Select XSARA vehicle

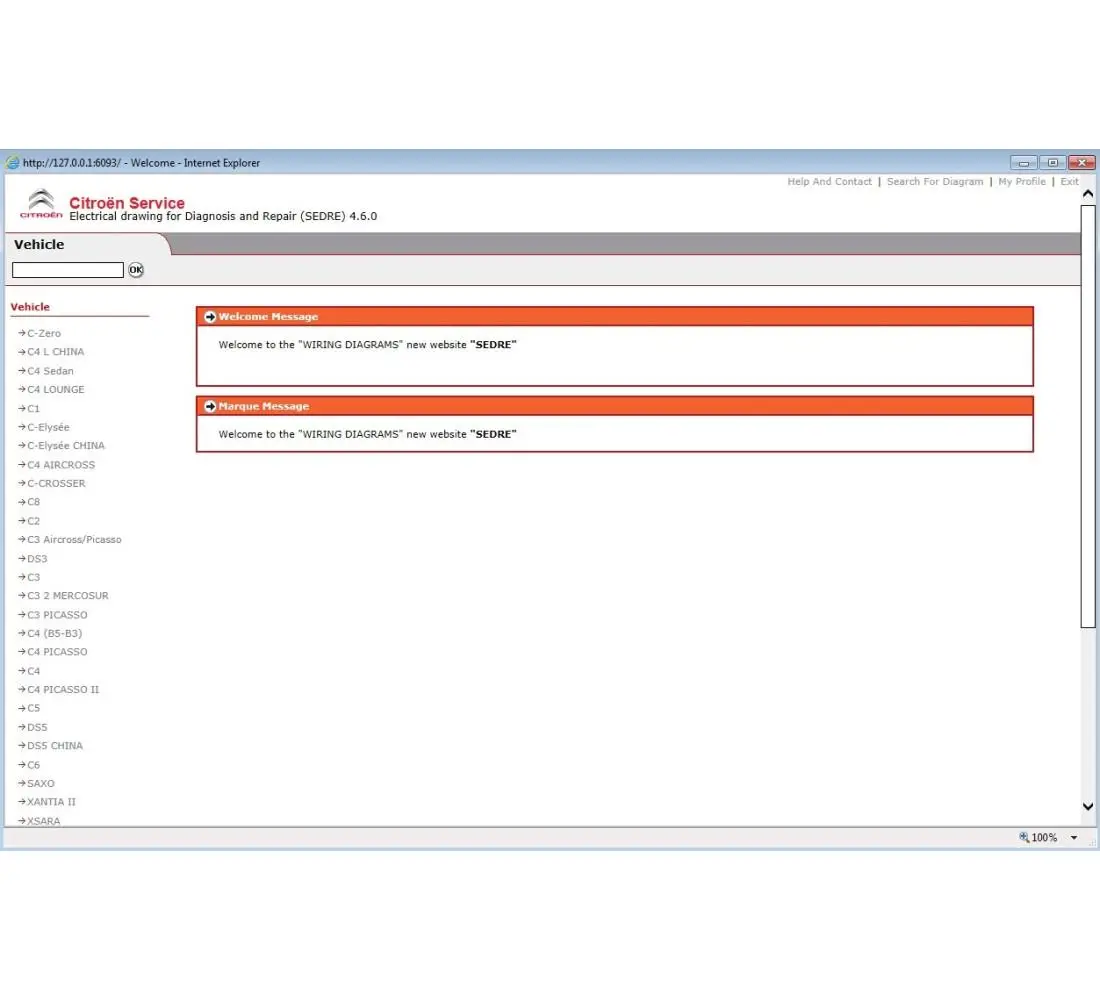pyautogui.click(x=43, y=820)
